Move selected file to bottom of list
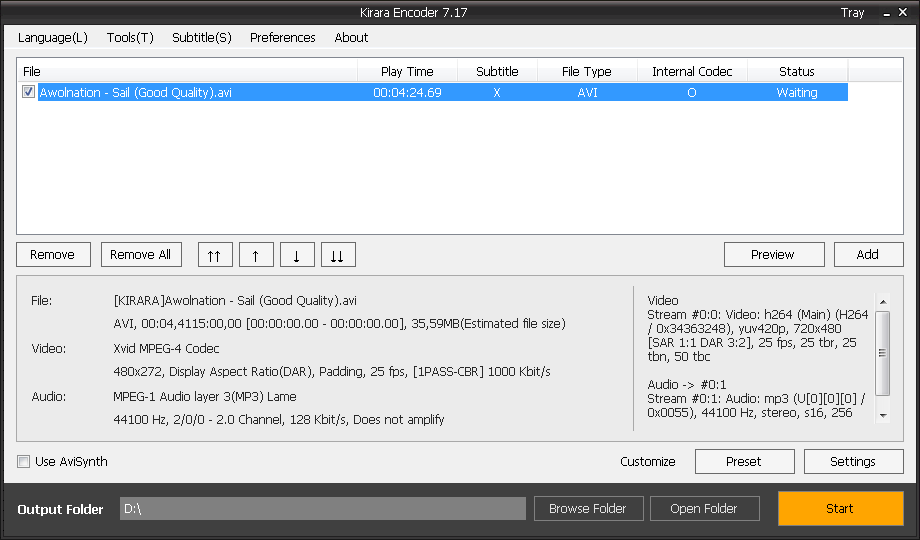920x540 pixels. 339,255
